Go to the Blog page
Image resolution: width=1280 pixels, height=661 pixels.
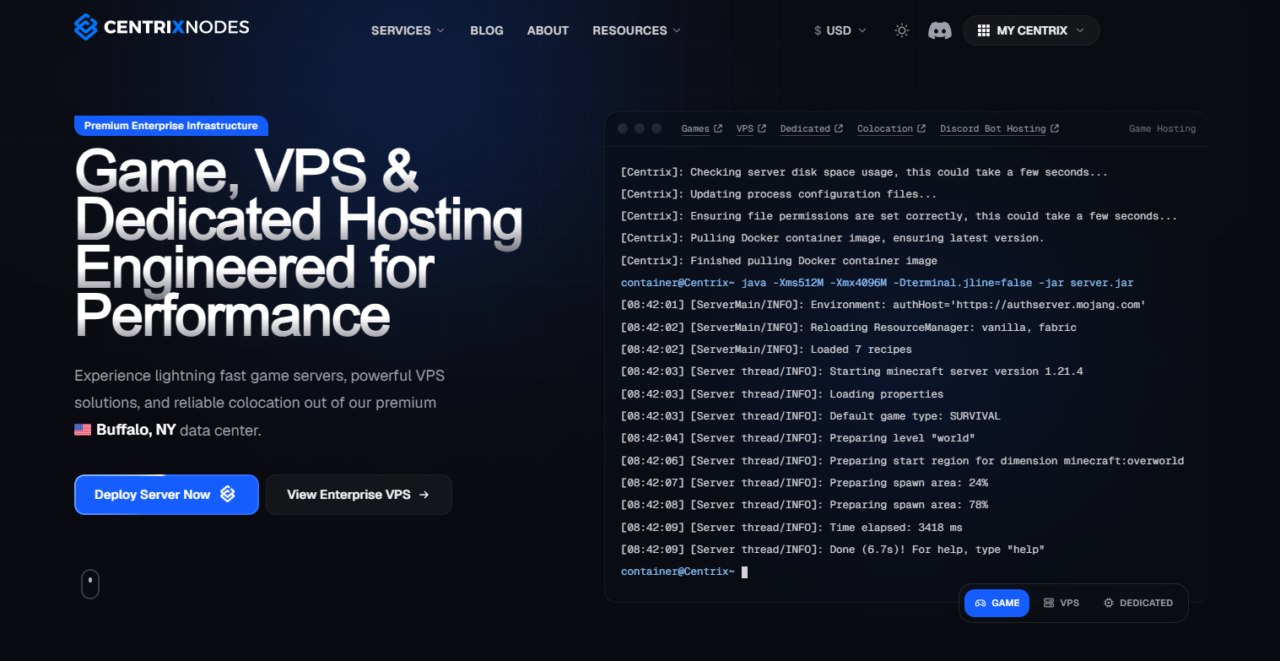487,31
